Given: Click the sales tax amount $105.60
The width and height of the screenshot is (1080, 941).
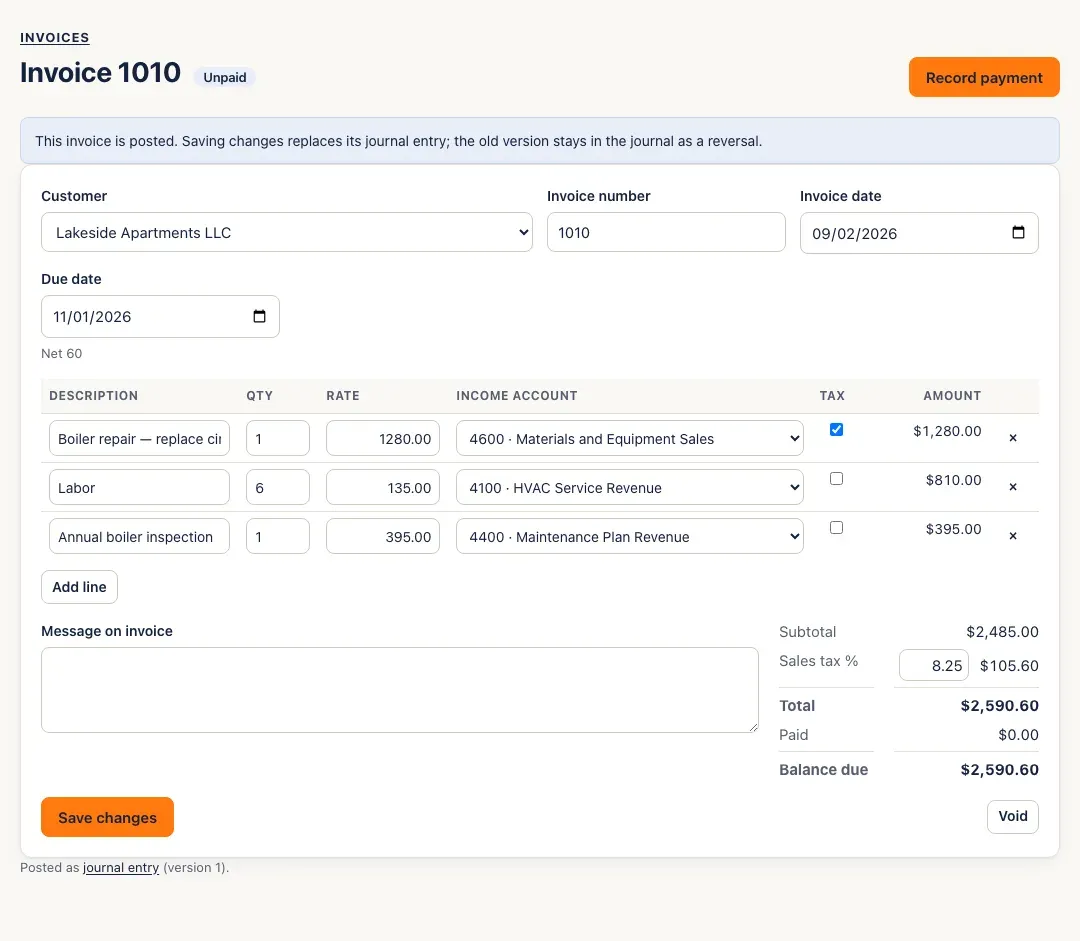Looking at the screenshot, I should point(1009,665).
